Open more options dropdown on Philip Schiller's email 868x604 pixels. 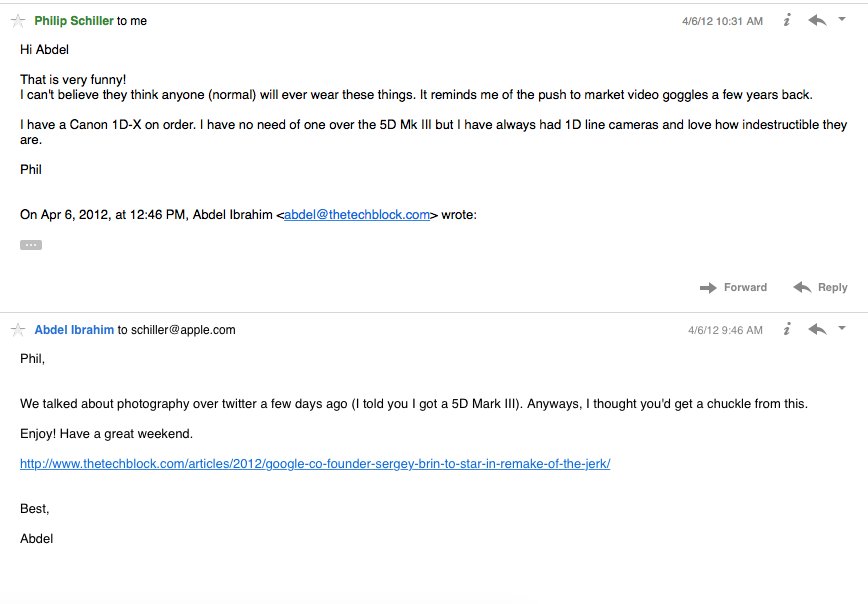[x=842, y=19]
